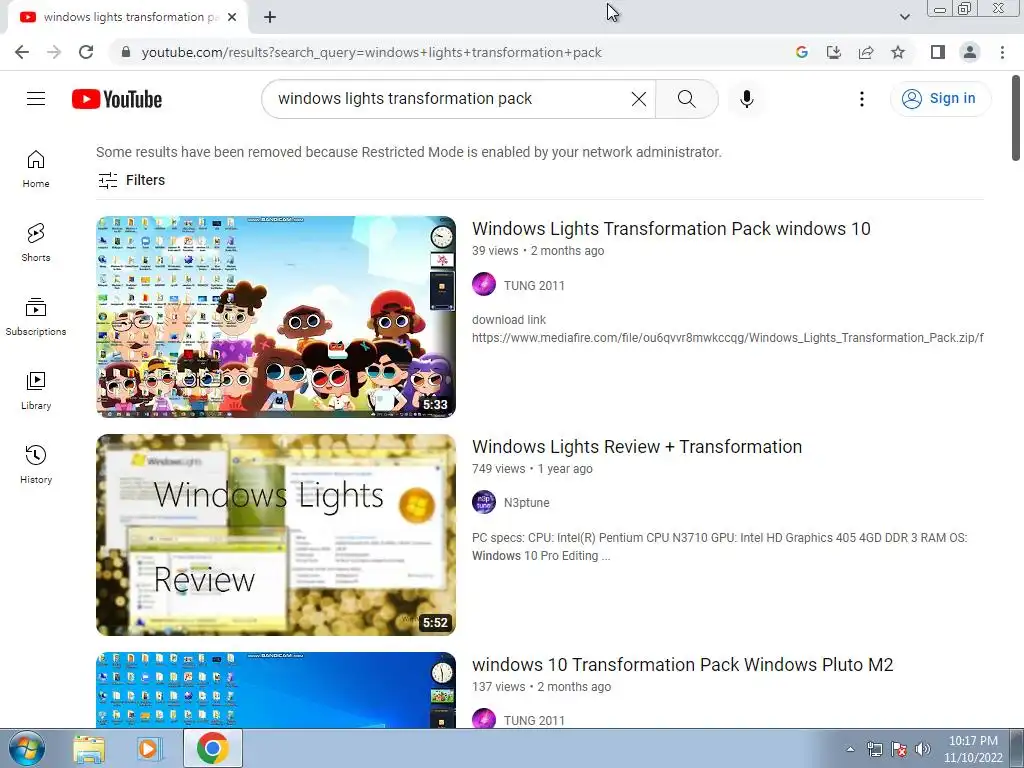
Task: Open Subscriptions in sidebar
Action: point(36,317)
